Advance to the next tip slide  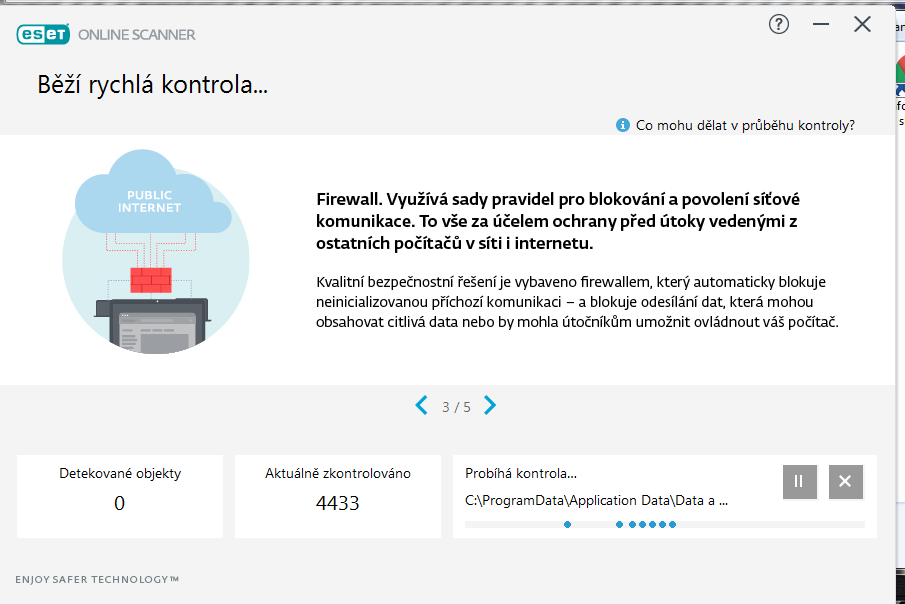490,405
